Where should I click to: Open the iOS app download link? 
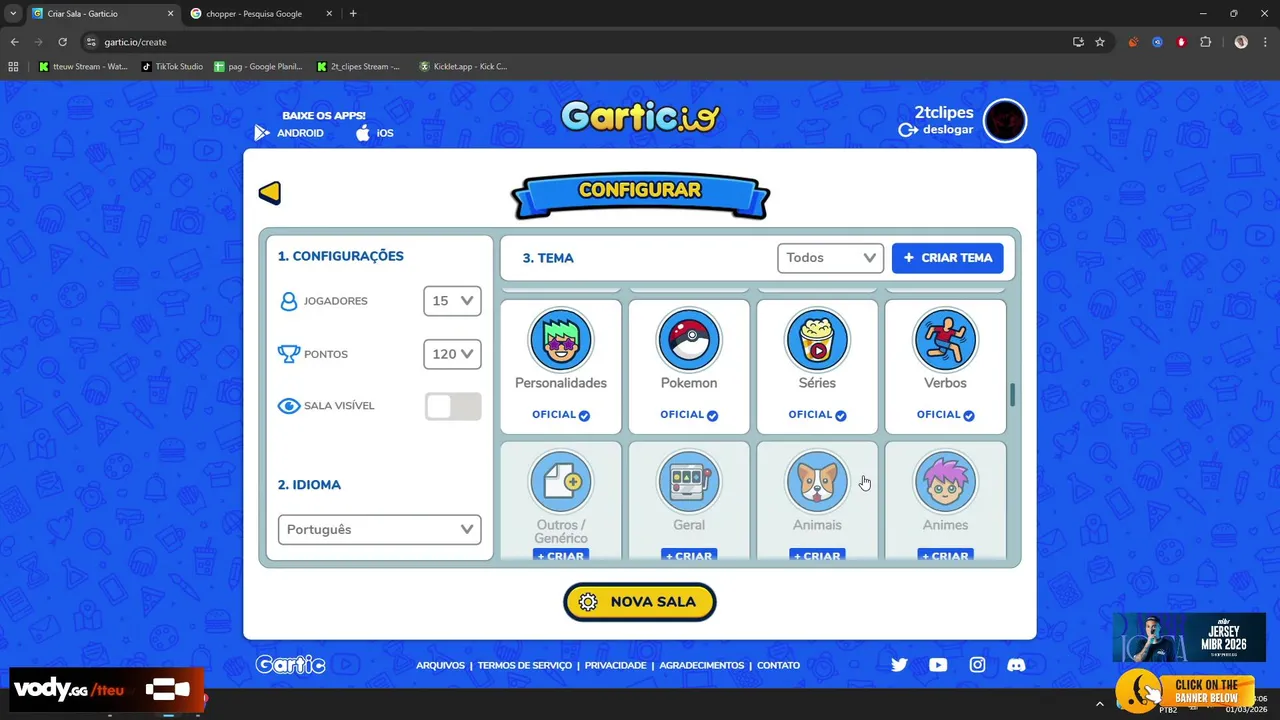point(375,133)
